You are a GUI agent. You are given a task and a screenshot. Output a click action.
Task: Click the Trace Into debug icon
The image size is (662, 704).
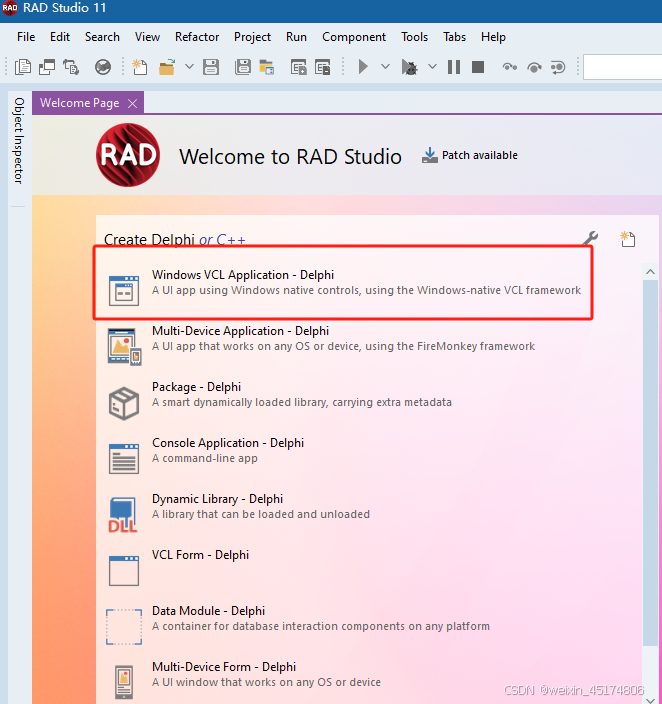(509, 67)
